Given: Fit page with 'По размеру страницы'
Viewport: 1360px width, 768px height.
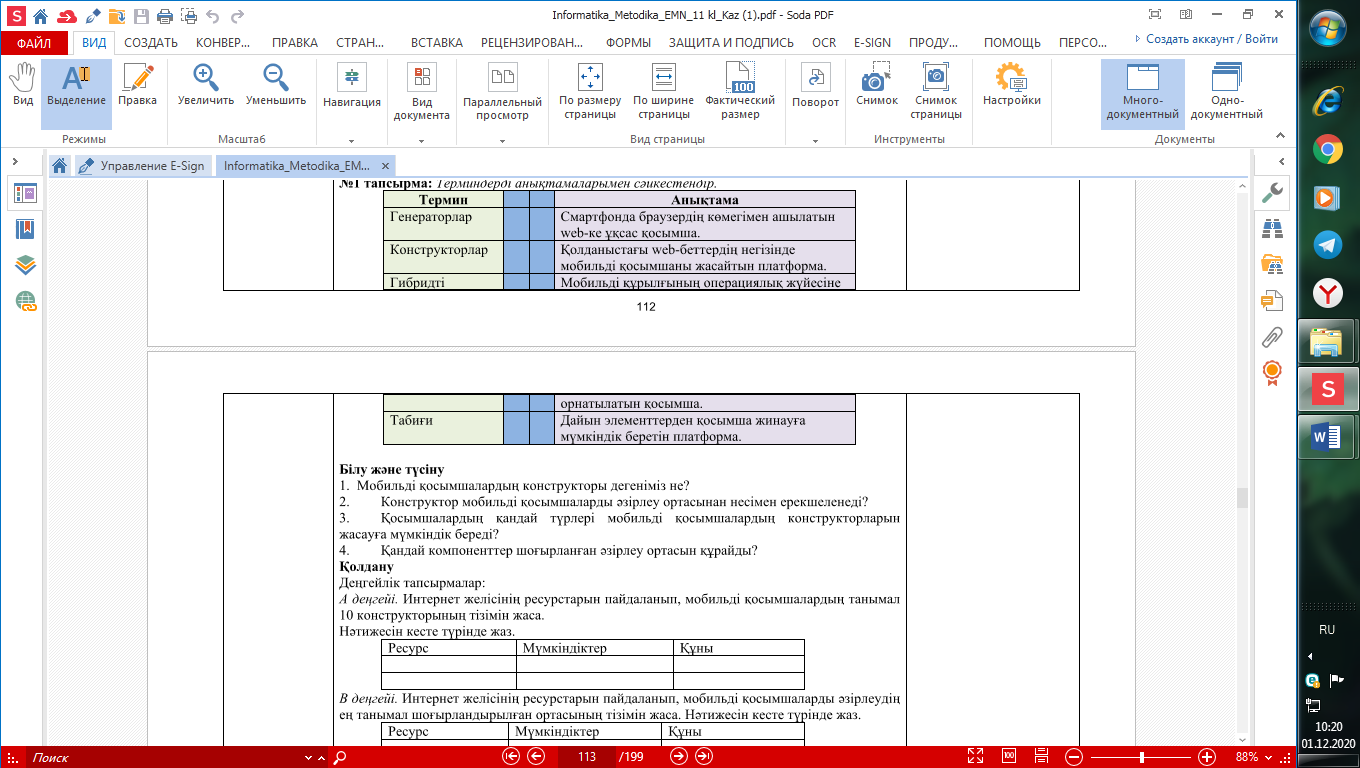Looking at the screenshot, I should point(590,92).
